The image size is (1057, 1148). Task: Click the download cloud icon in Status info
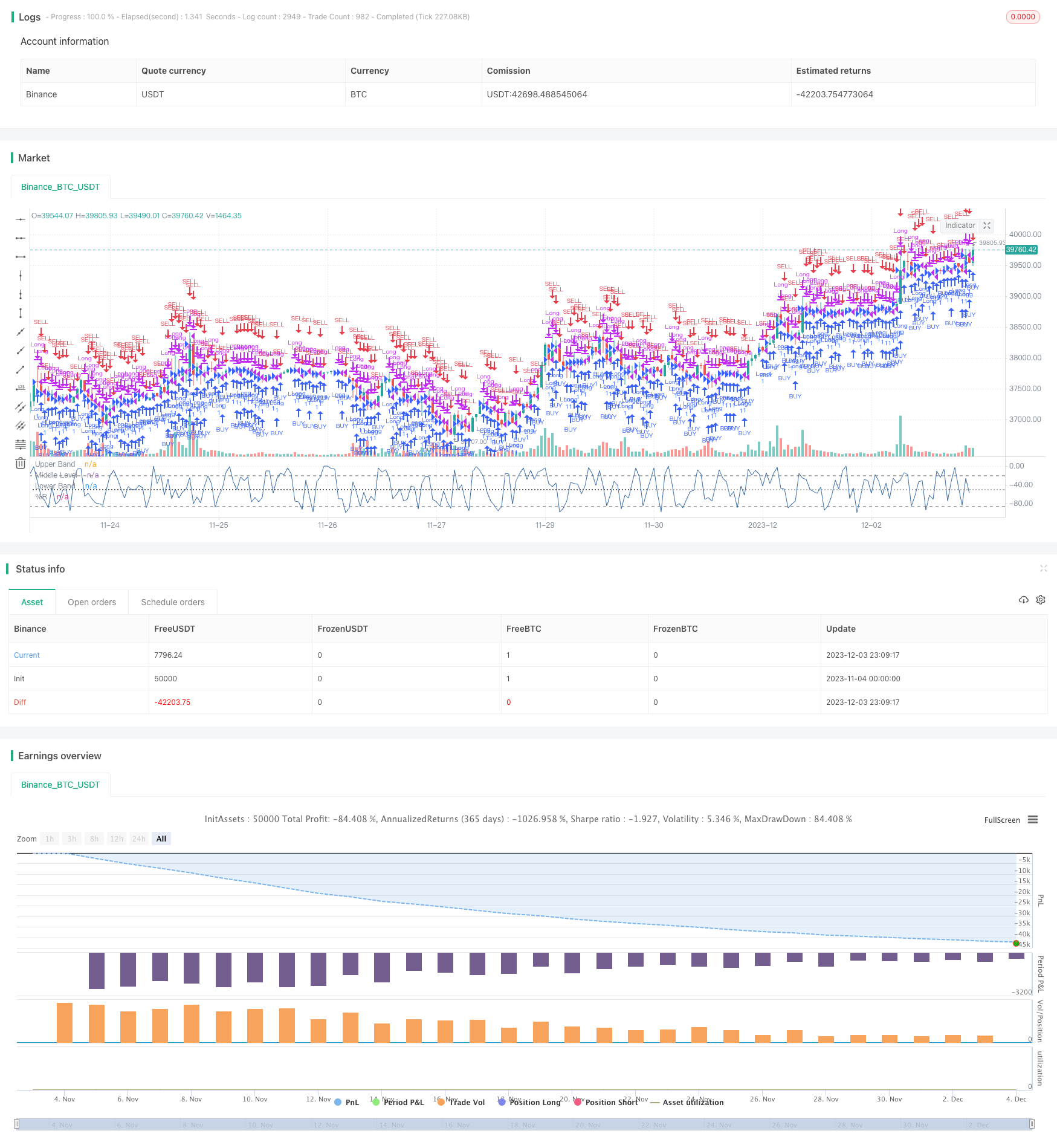pyautogui.click(x=1023, y=600)
